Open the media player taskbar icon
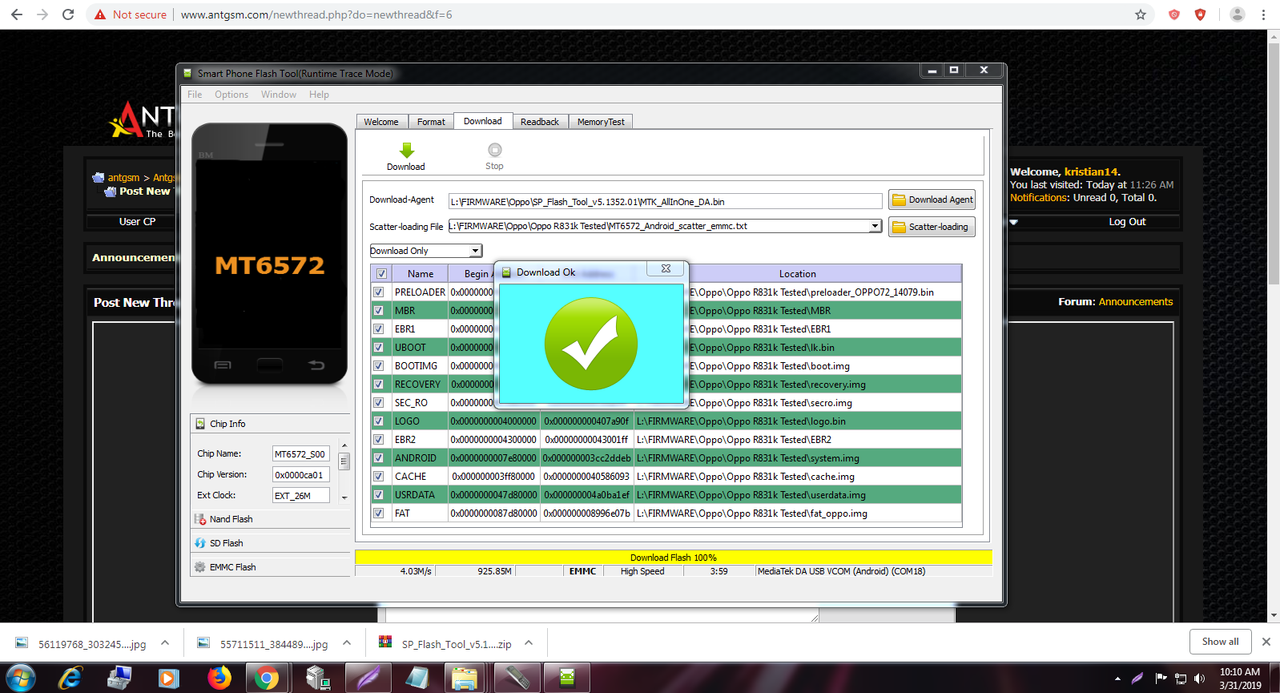 [169, 677]
